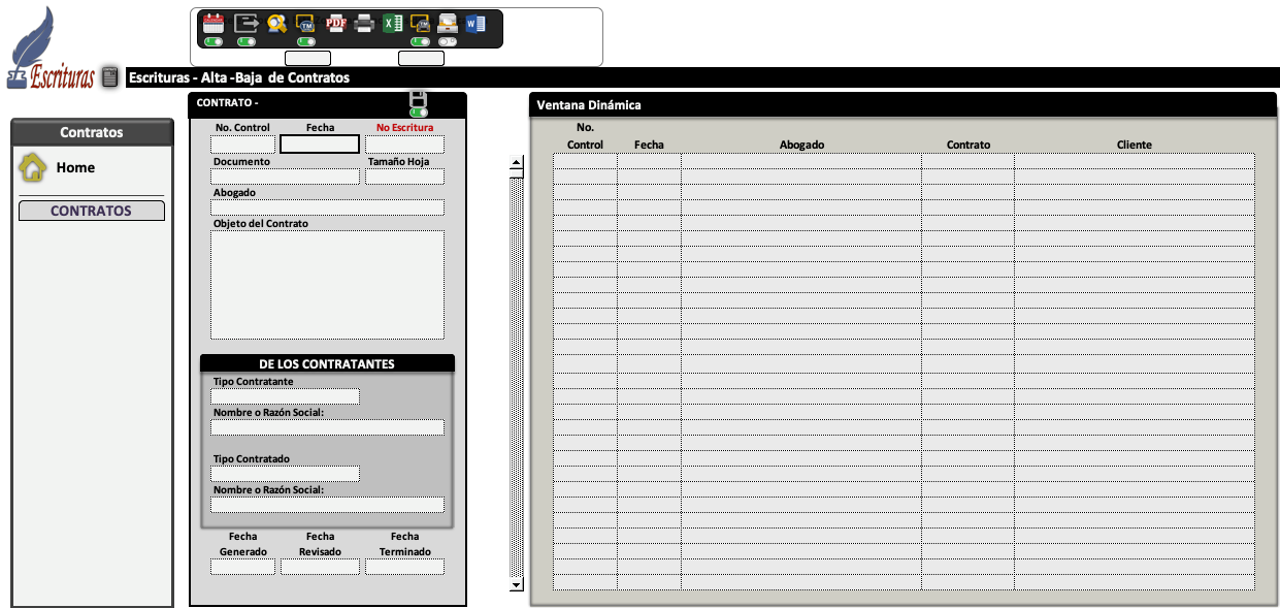Toggle the switch under export arrow icon
This screenshot has width=1280, height=608.
click(245, 42)
